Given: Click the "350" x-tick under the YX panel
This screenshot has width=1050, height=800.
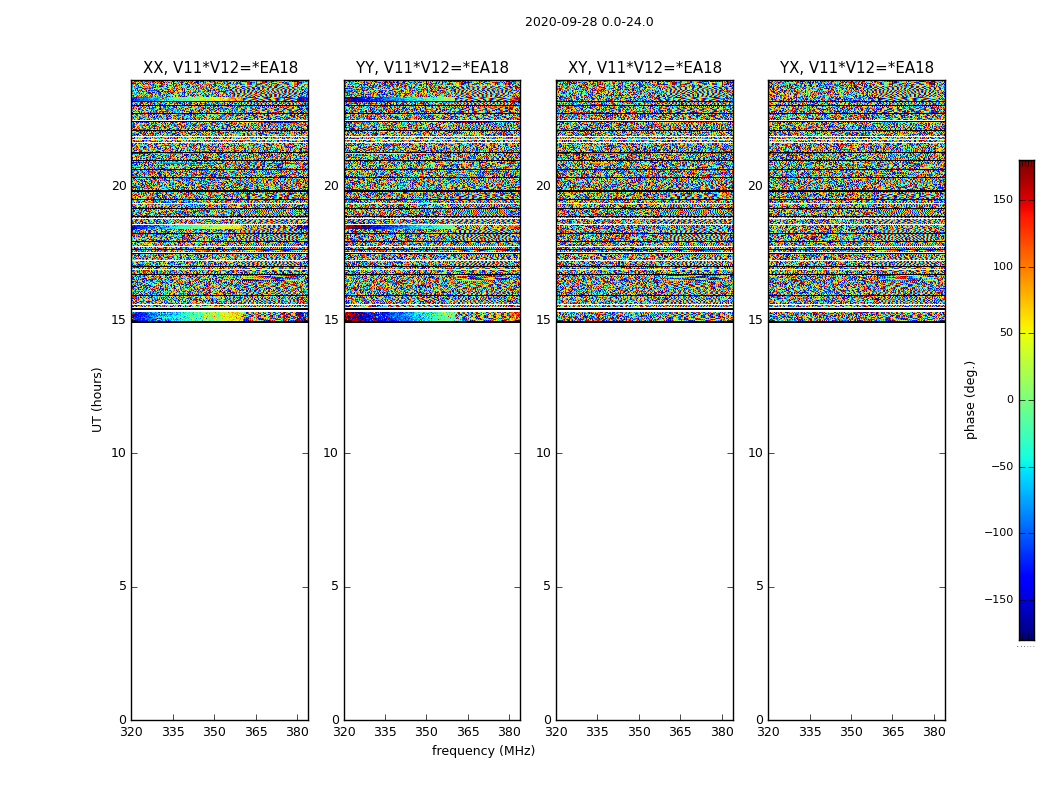Looking at the screenshot, I should [x=851, y=732].
